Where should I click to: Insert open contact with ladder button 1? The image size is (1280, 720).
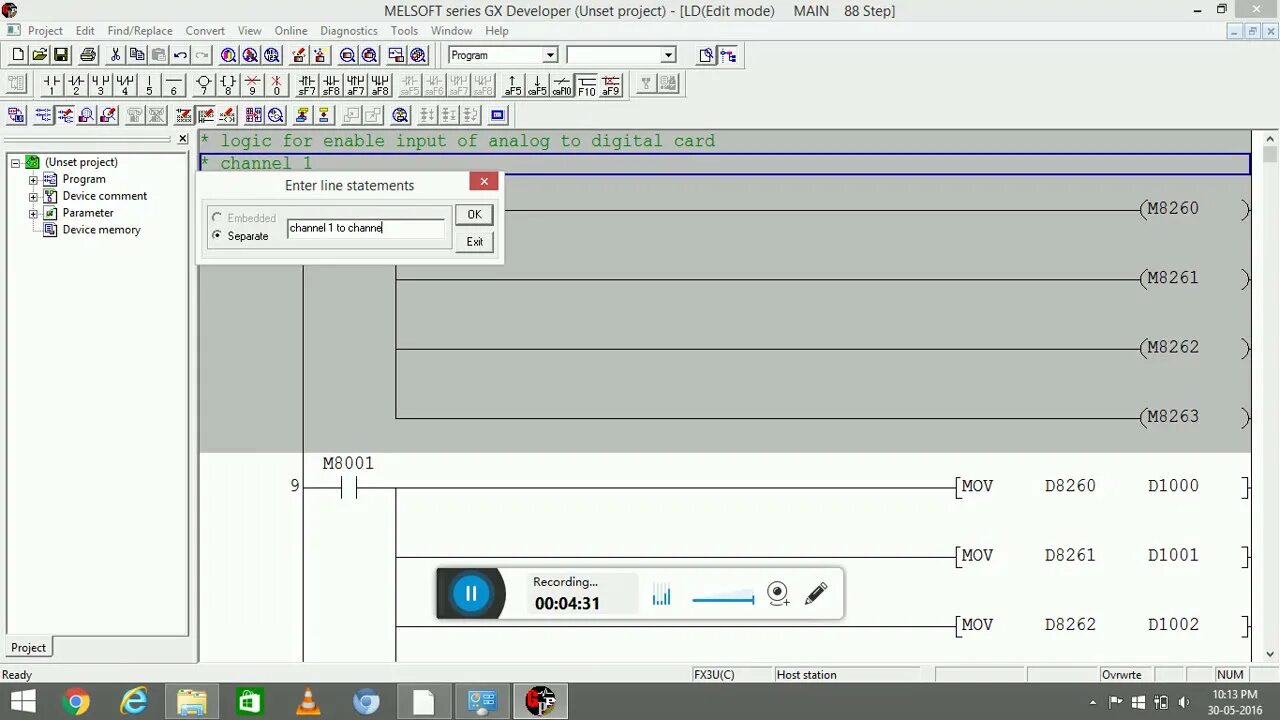point(52,85)
